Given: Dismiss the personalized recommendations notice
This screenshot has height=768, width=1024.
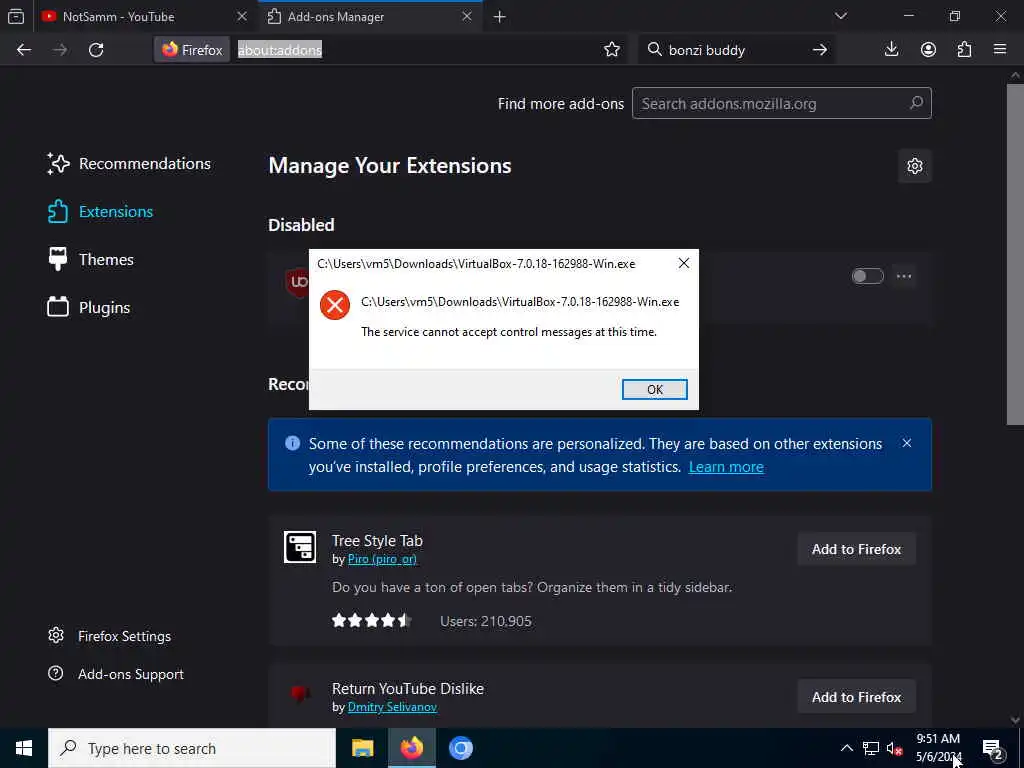Looking at the screenshot, I should (906, 443).
